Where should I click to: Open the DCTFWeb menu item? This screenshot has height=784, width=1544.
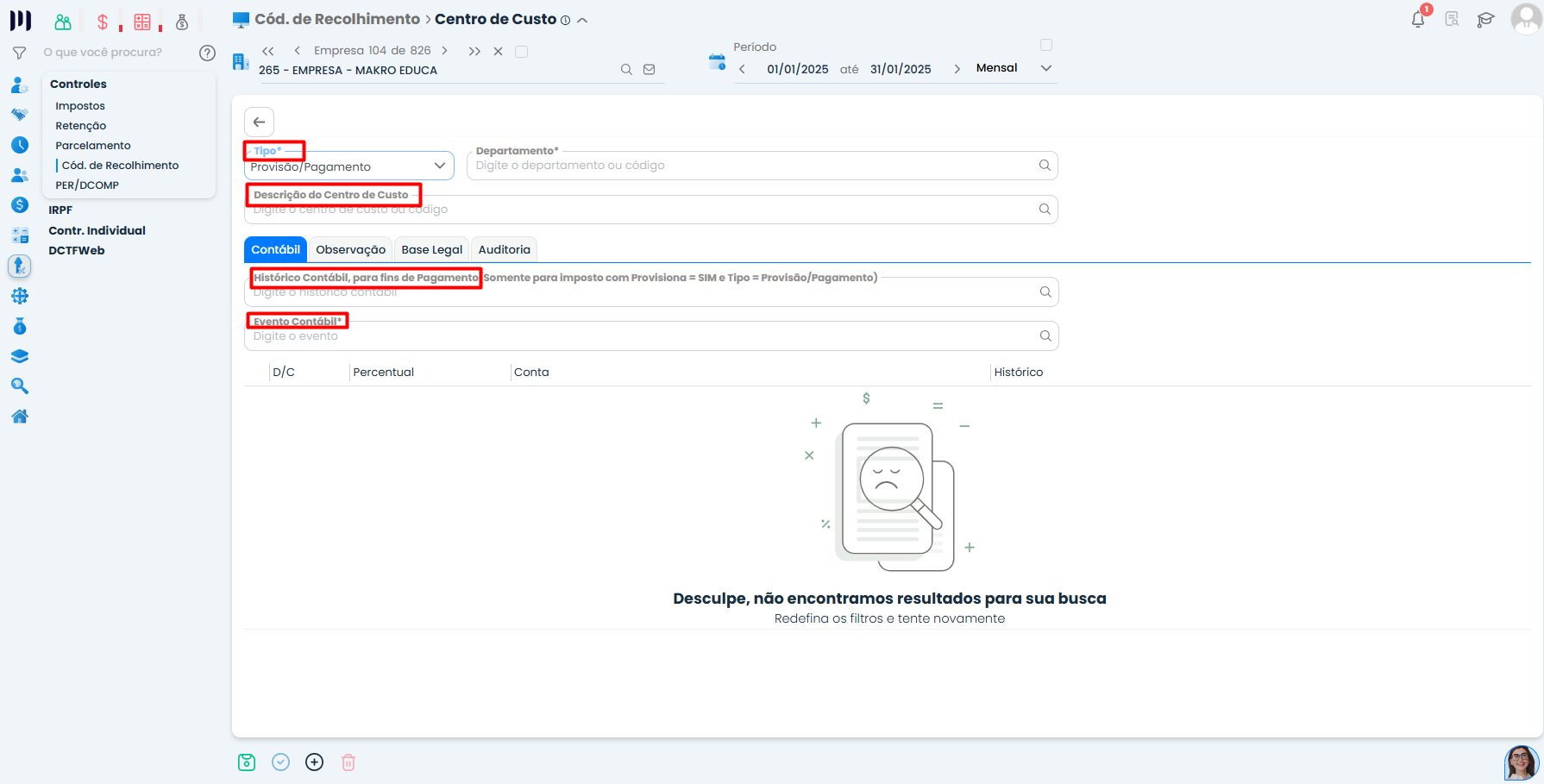pos(77,250)
